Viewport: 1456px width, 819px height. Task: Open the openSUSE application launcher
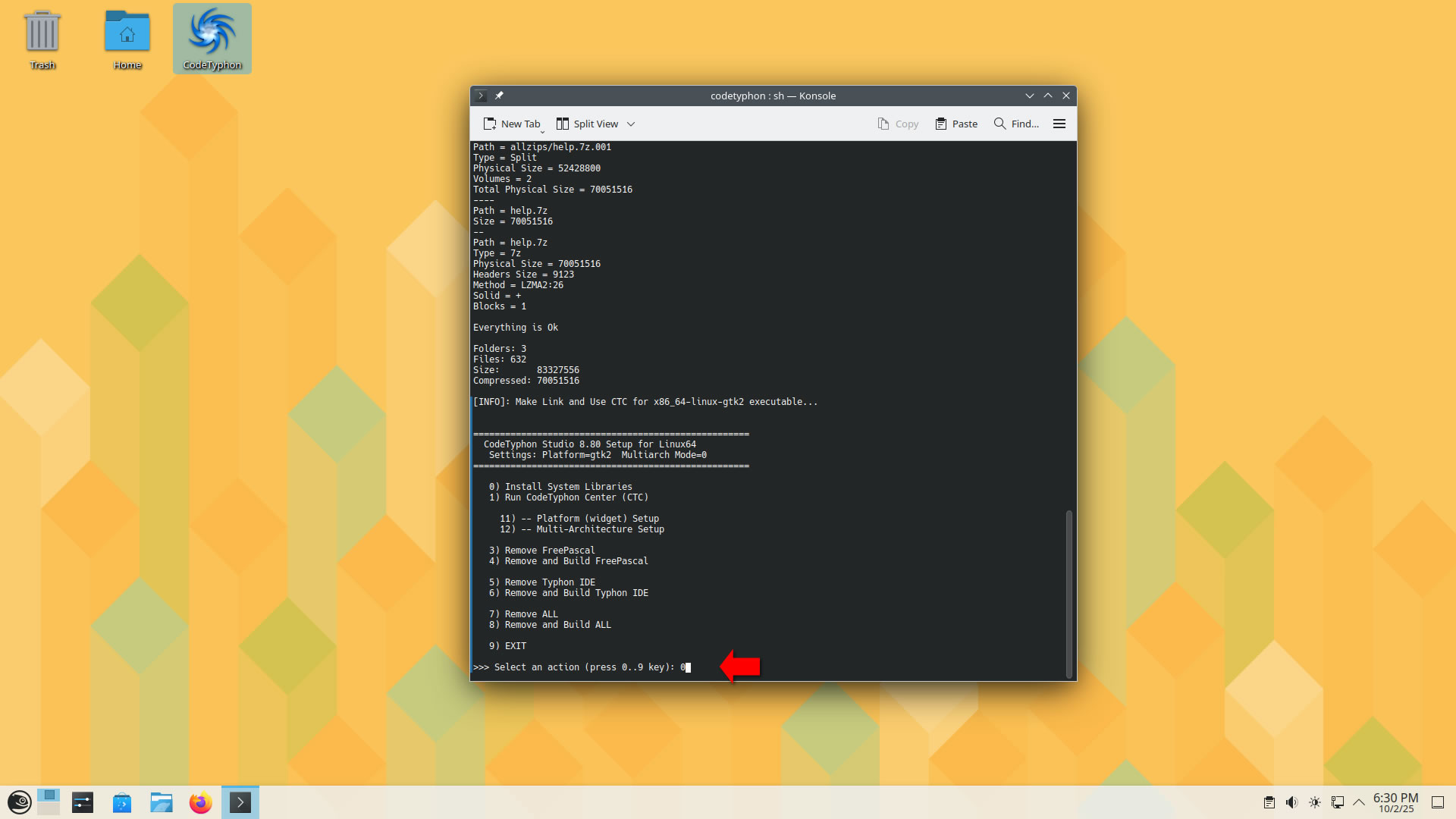[x=19, y=802]
